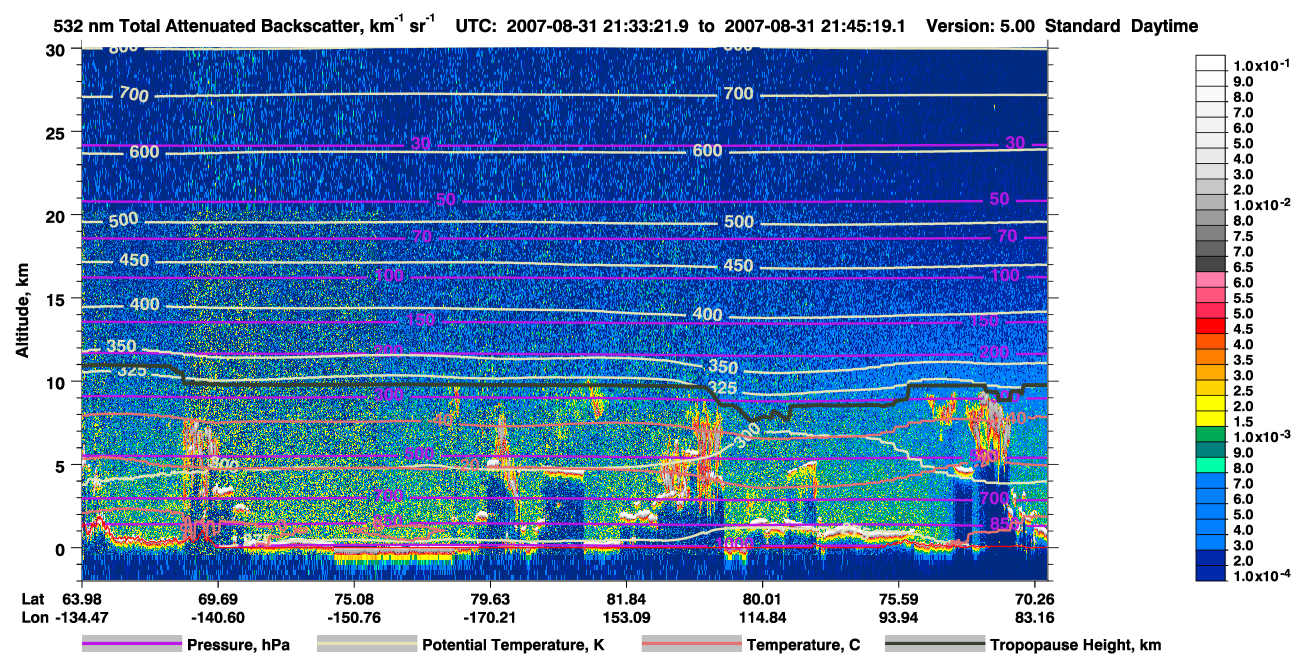Image resolution: width=1300 pixels, height=667 pixels.
Task: Click latitude value '69.69'
Action: tap(218, 599)
